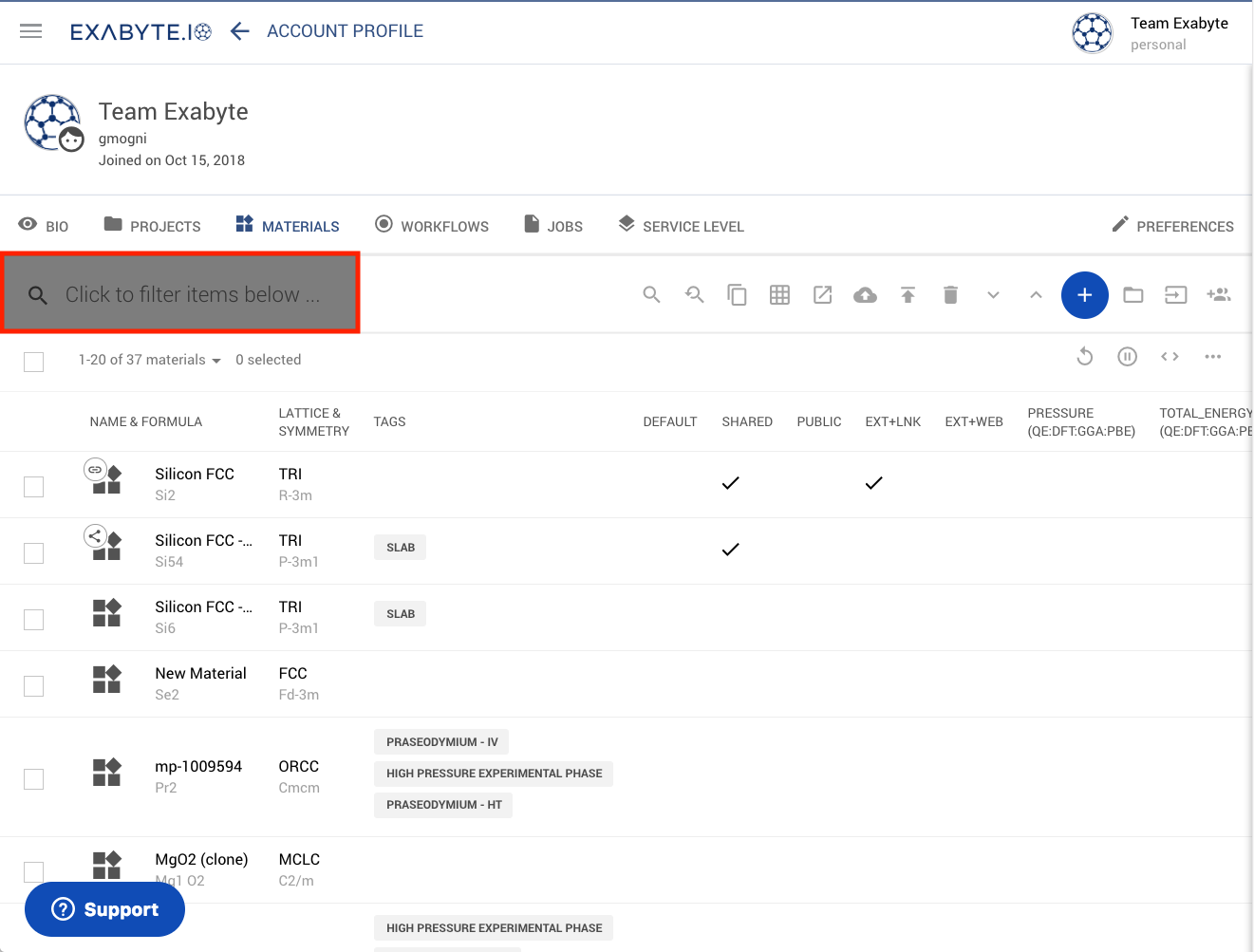The image size is (1254, 952).
Task: Click the grid table view icon
Action: coord(779,295)
